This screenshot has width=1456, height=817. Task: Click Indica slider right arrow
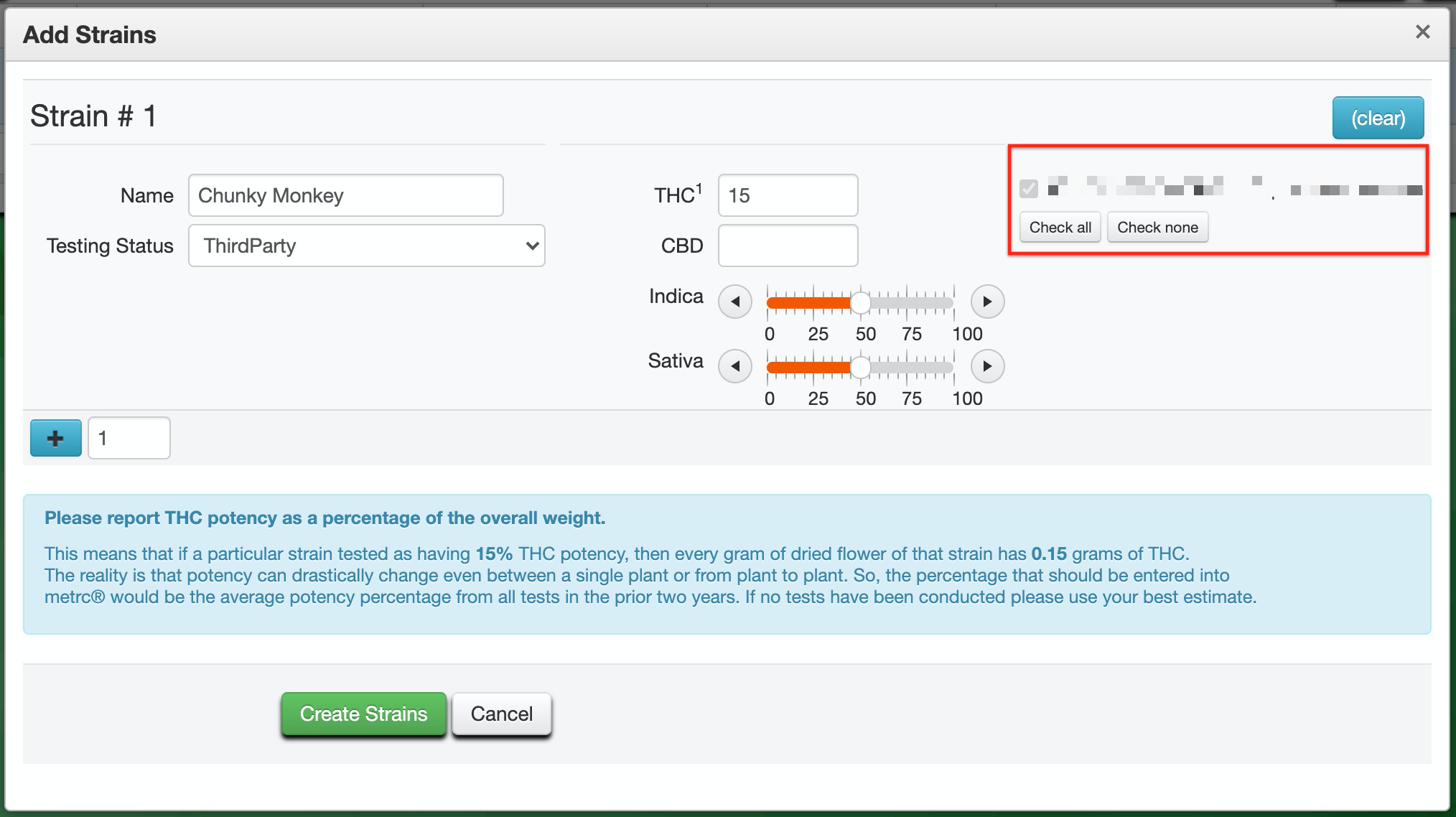coord(987,302)
